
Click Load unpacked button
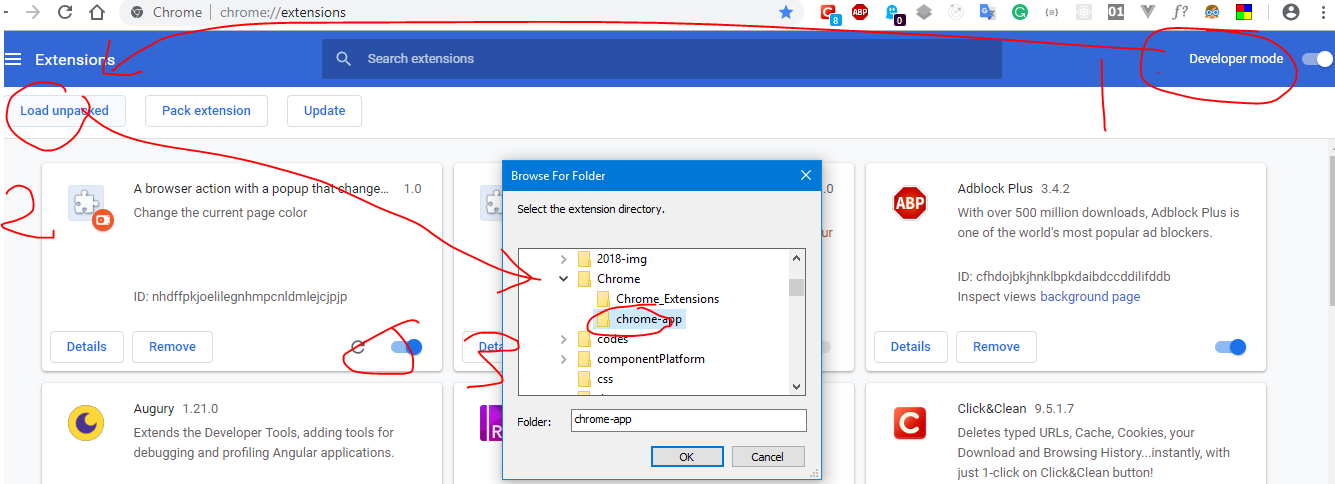pyautogui.click(x=65, y=111)
